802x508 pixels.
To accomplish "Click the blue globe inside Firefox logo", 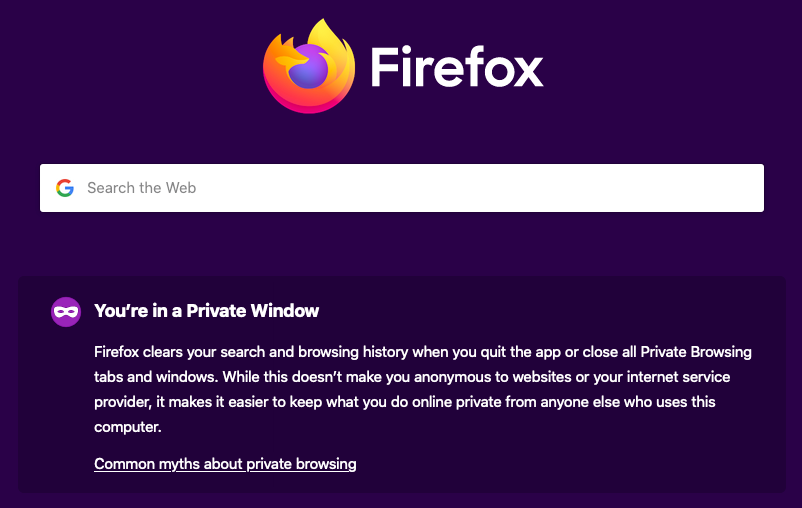I will tap(308, 68).
